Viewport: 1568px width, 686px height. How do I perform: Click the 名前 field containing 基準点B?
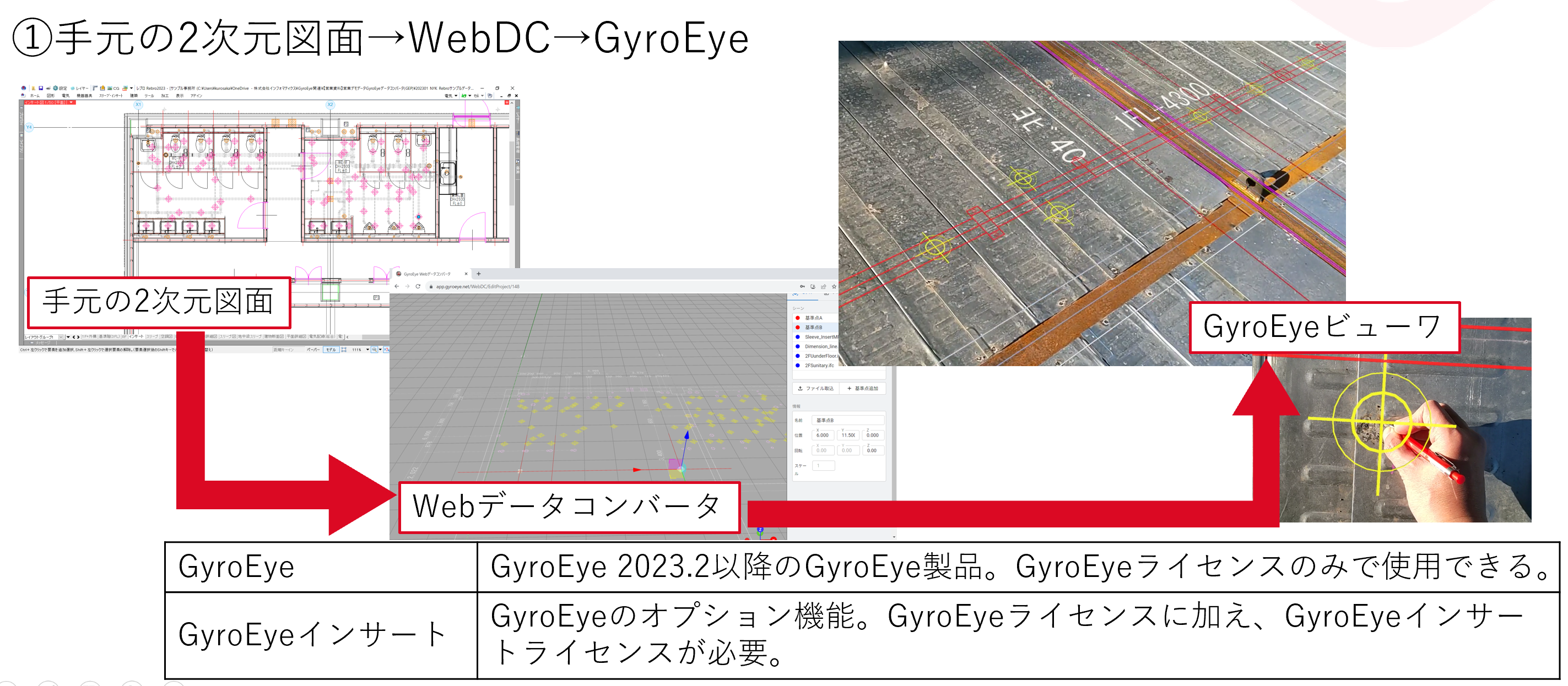pos(848,420)
